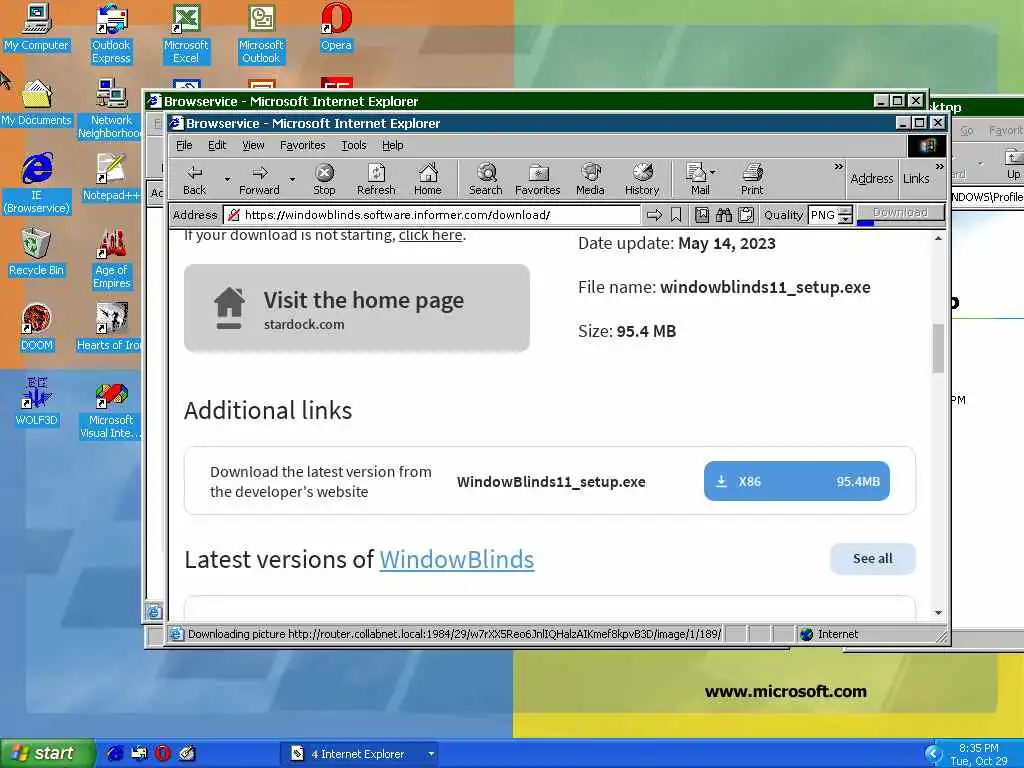The width and height of the screenshot is (1024, 768).
Task: Click the Quality PNG value field
Action: pyautogui.click(x=823, y=215)
